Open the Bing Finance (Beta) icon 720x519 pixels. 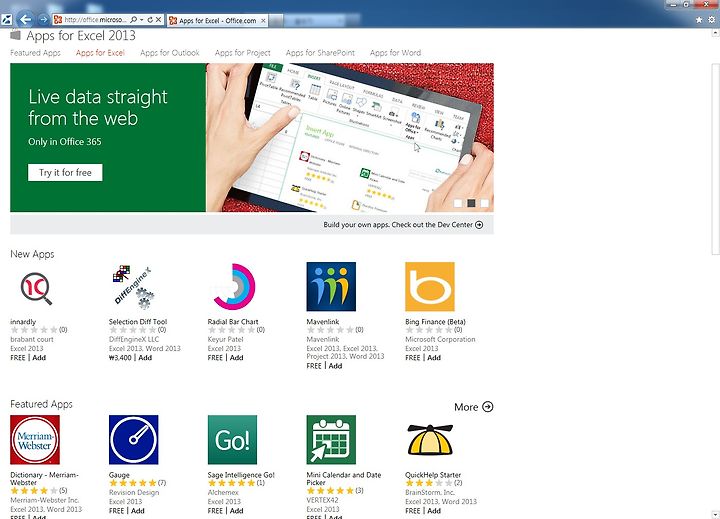tap(430, 287)
